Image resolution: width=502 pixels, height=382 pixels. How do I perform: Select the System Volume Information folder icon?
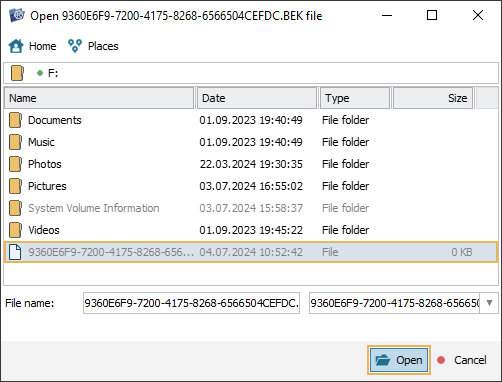(x=16, y=208)
